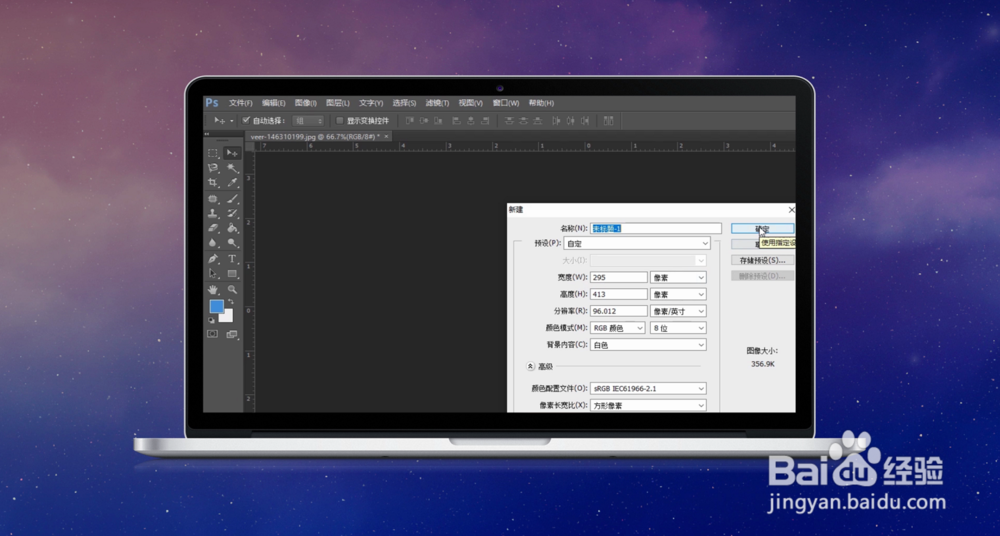The image size is (1000, 536).
Task: Collapse the 高级 advanced section
Action: click(x=530, y=366)
